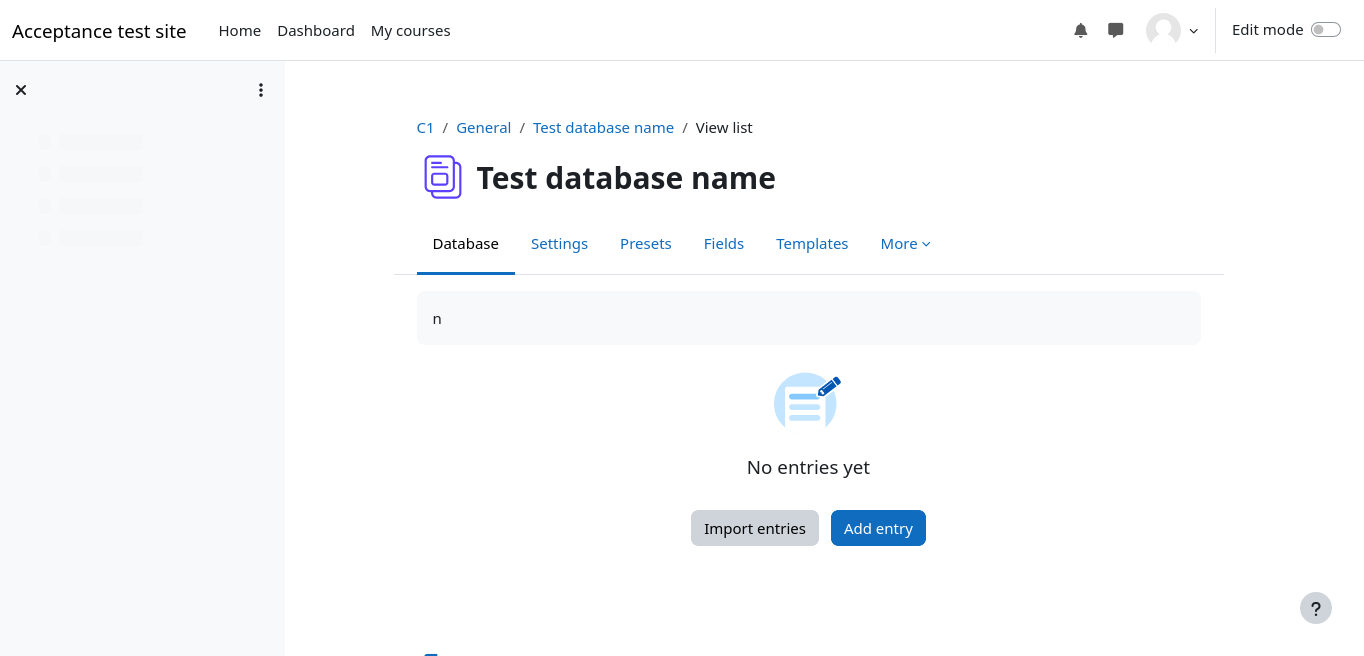Click the Import entries button

point(754,528)
